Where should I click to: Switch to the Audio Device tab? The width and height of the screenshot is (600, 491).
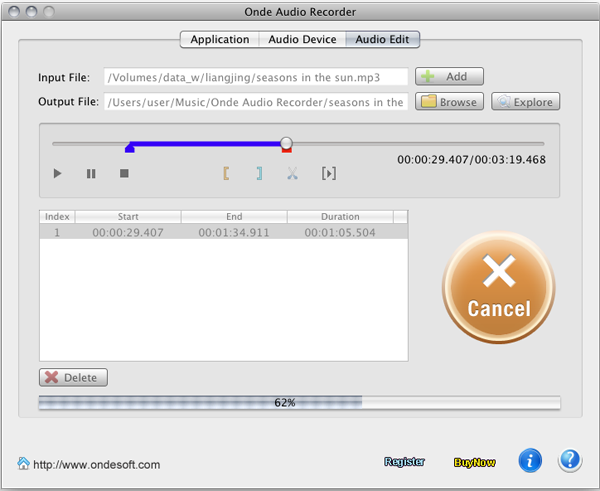pos(302,40)
